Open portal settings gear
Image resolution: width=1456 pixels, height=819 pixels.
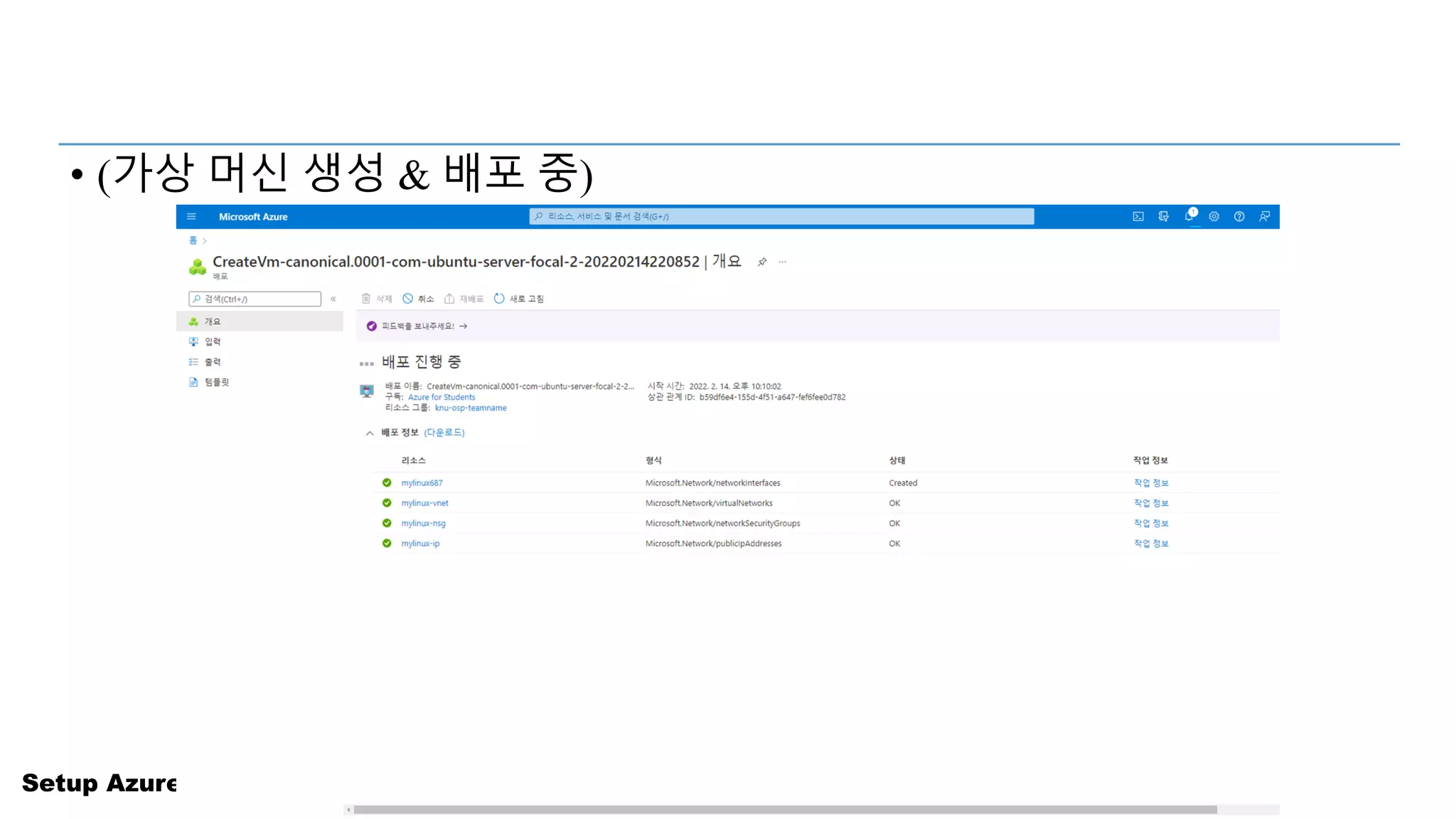(x=1214, y=217)
